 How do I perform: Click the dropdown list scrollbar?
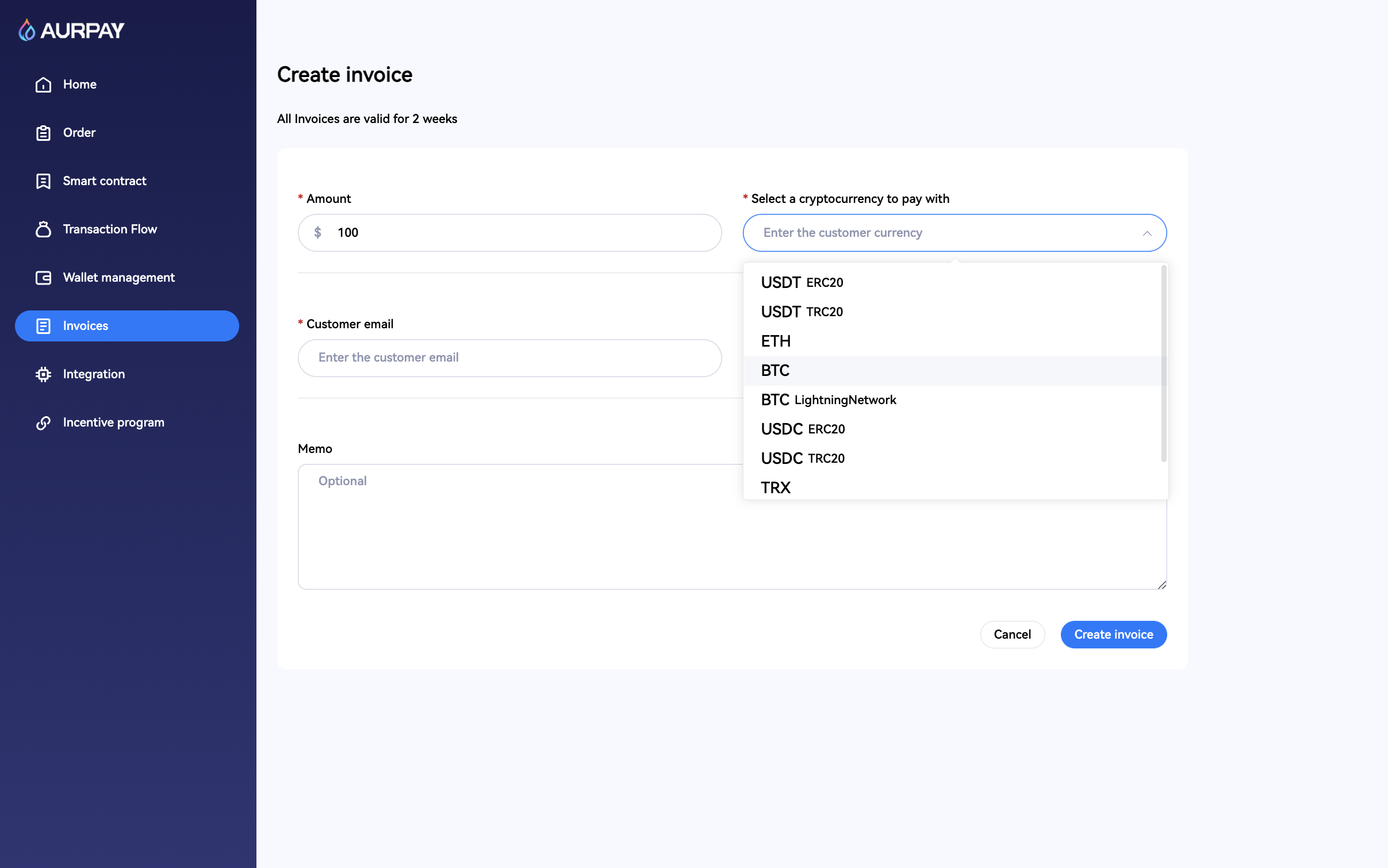pyautogui.click(x=1163, y=363)
